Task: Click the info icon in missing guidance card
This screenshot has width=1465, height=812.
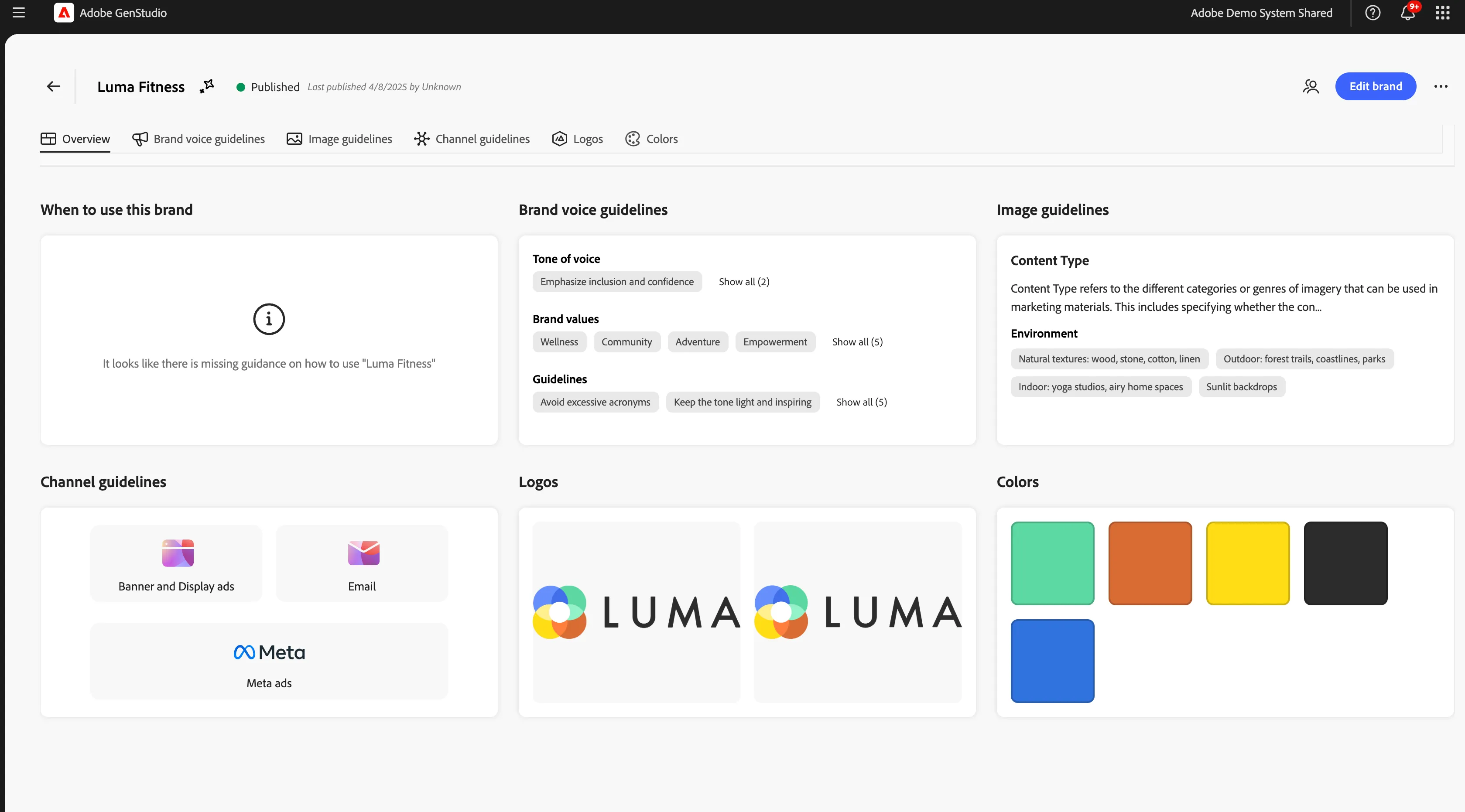Action: 269,319
